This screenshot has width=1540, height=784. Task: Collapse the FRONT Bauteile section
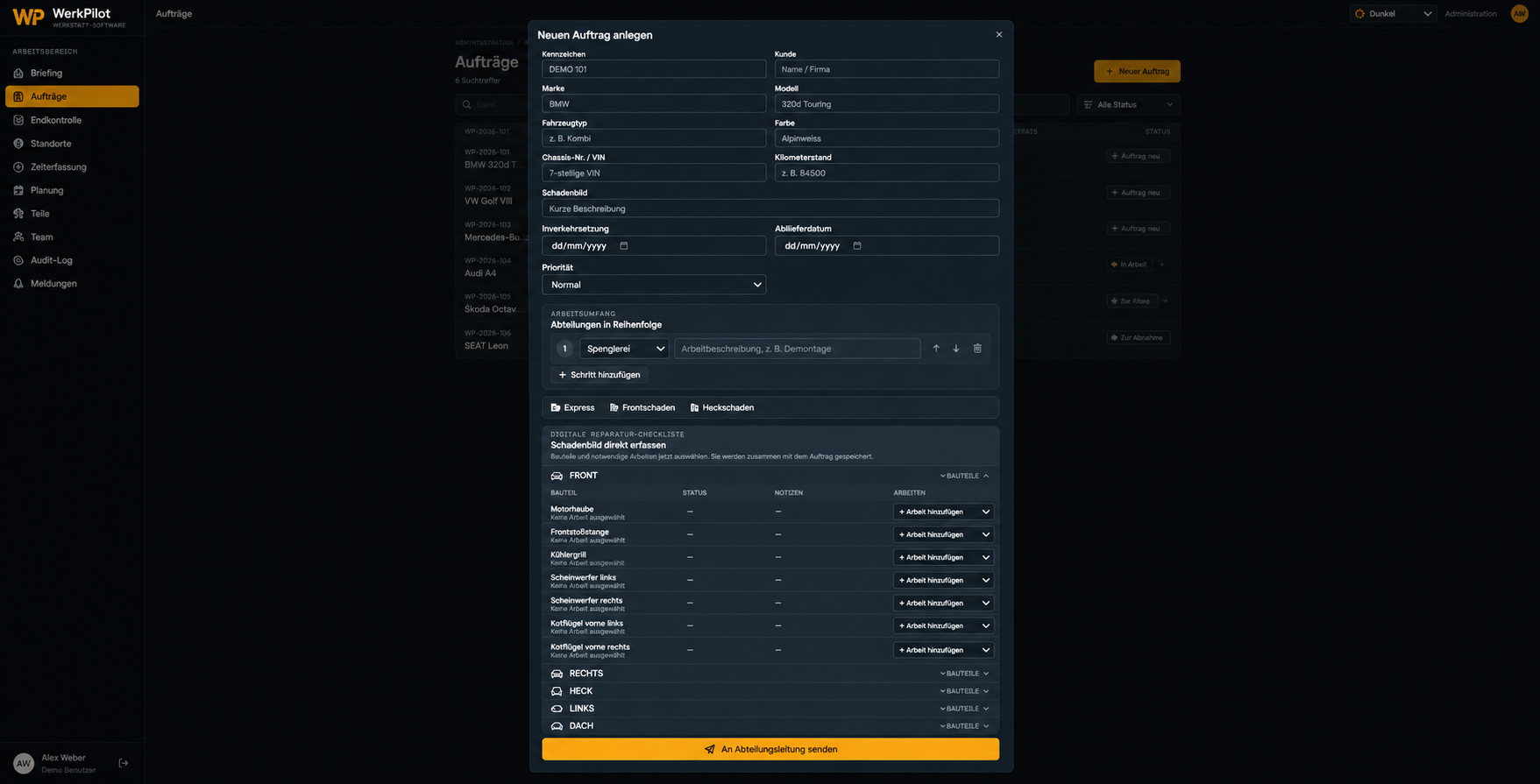[964, 476]
